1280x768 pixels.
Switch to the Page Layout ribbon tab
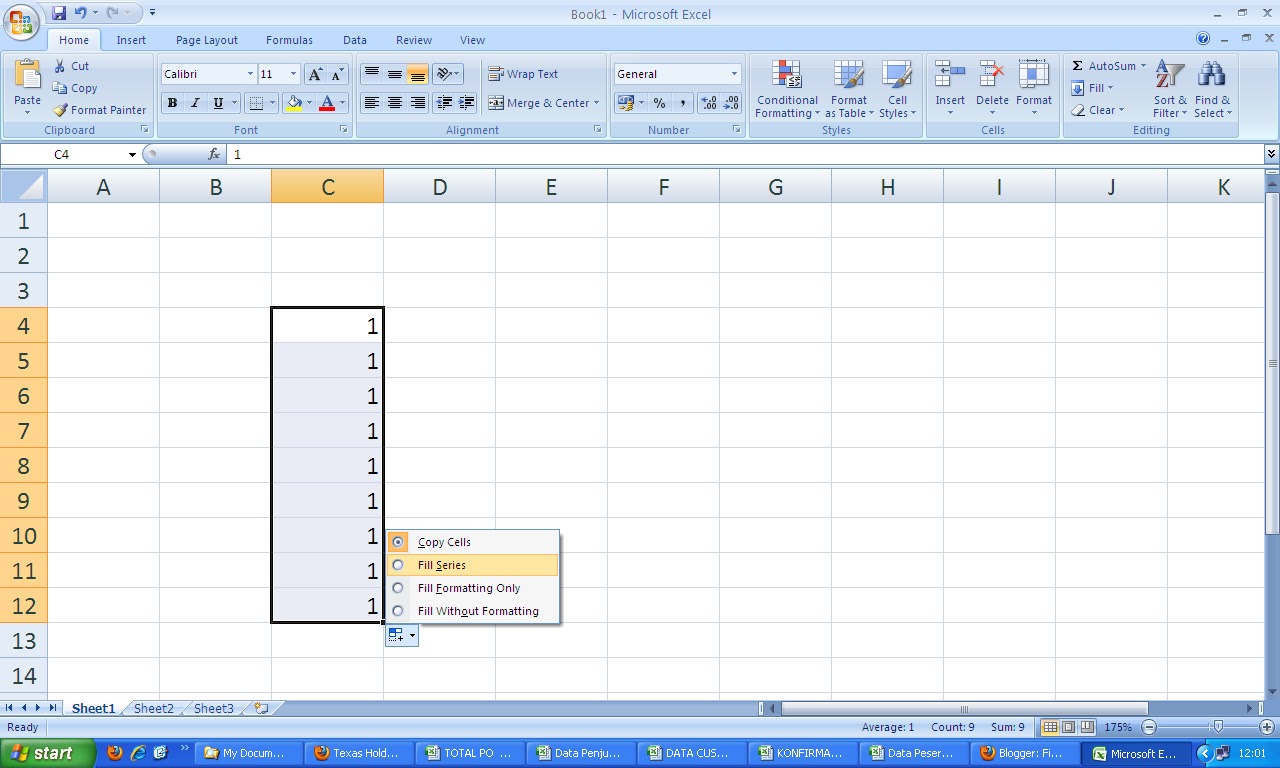[x=206, y=40]
